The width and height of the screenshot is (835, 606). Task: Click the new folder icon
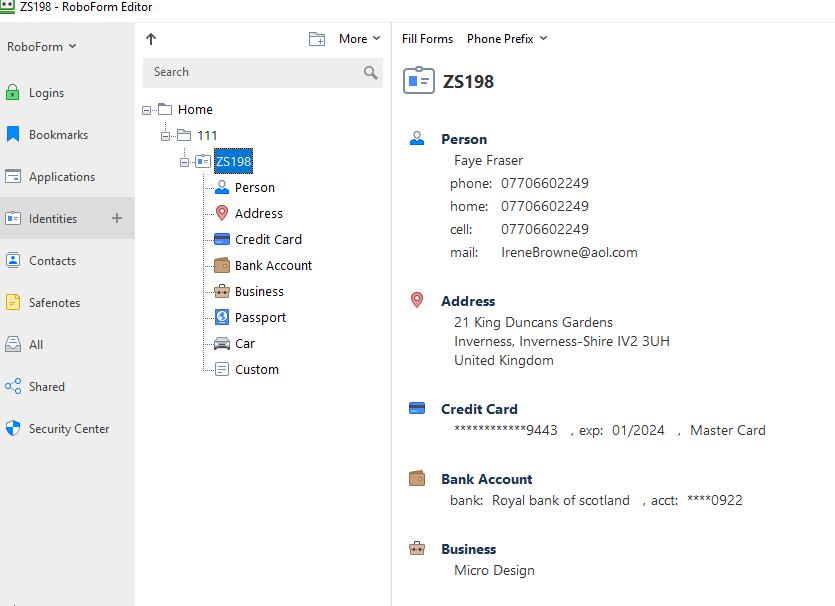tap(317, 39)
